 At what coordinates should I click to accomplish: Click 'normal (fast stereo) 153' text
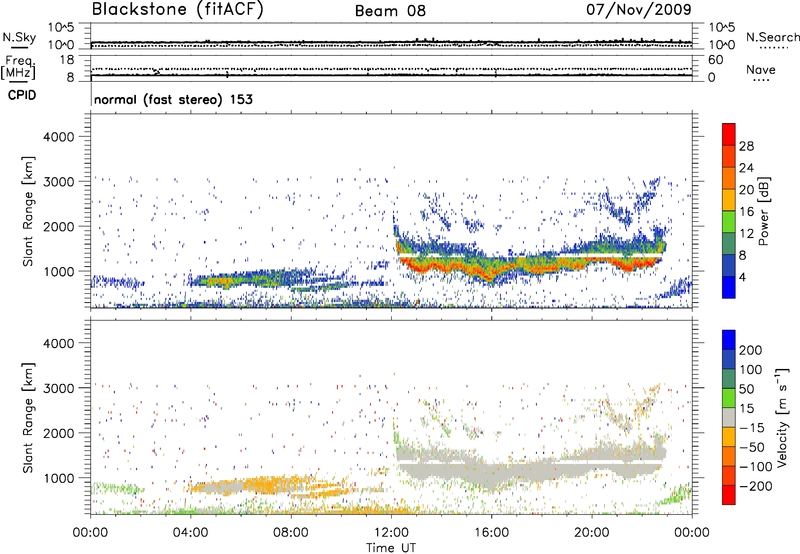click(x=173, y=99)
